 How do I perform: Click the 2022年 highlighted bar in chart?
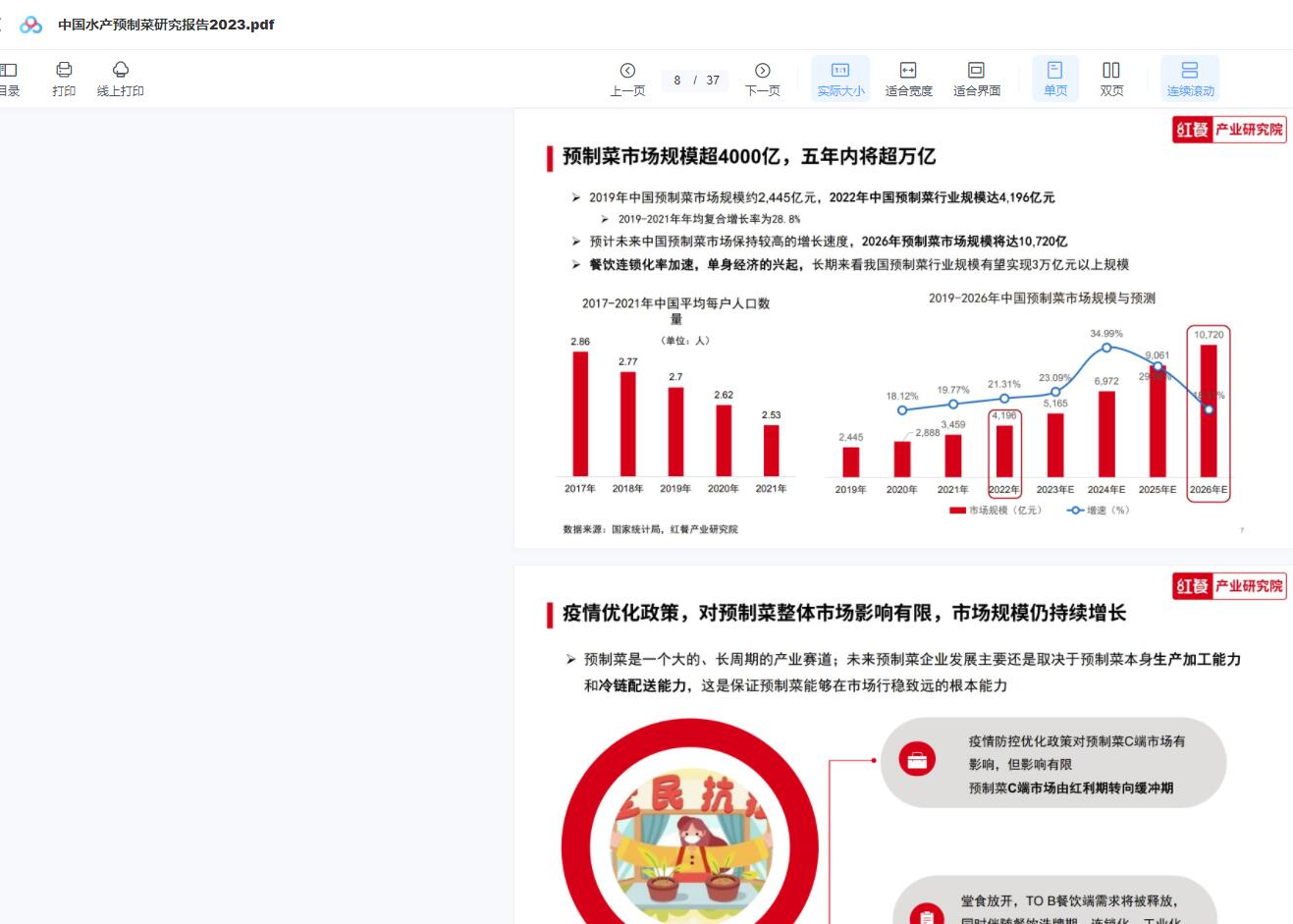click(1004, 450)
